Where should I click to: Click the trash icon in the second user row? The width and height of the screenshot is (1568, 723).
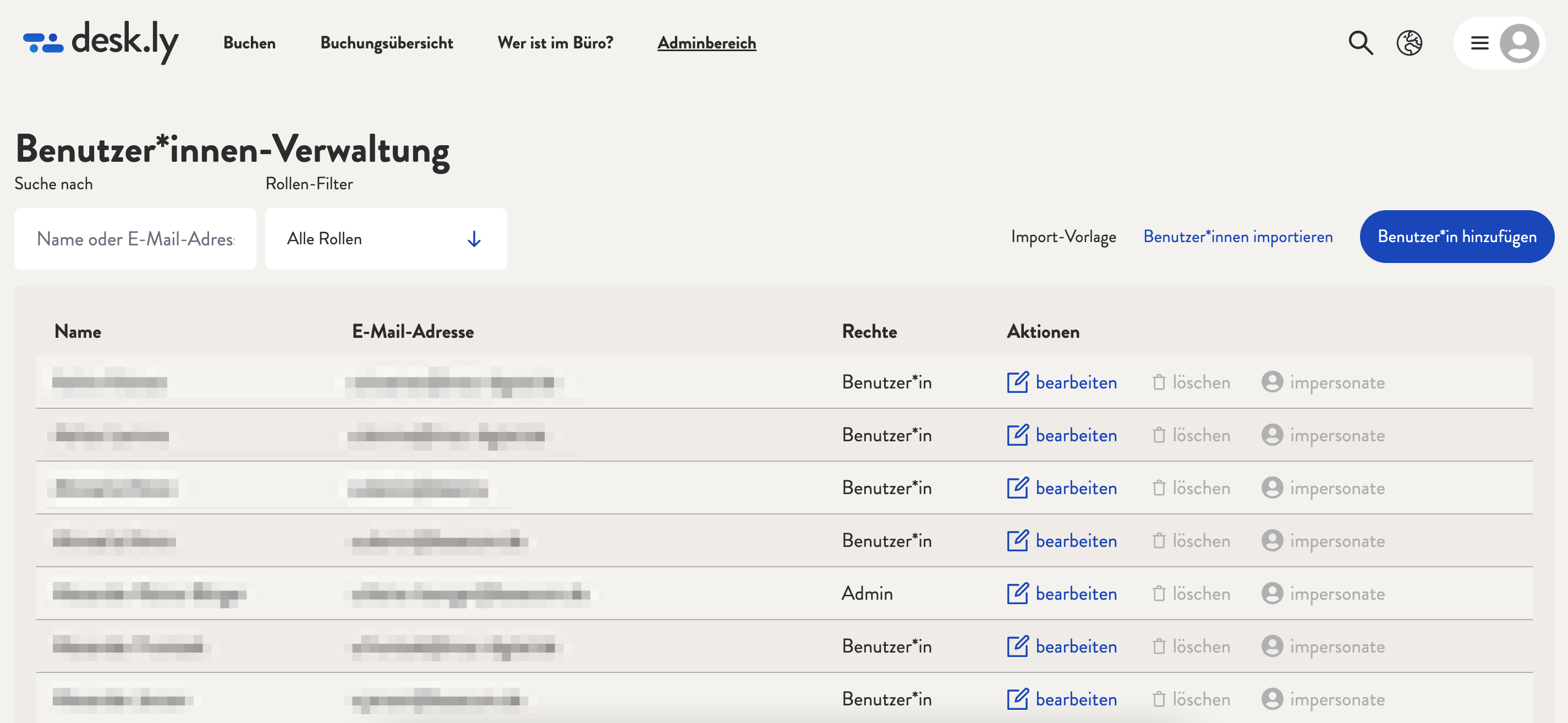click(x=1159, y=435)
